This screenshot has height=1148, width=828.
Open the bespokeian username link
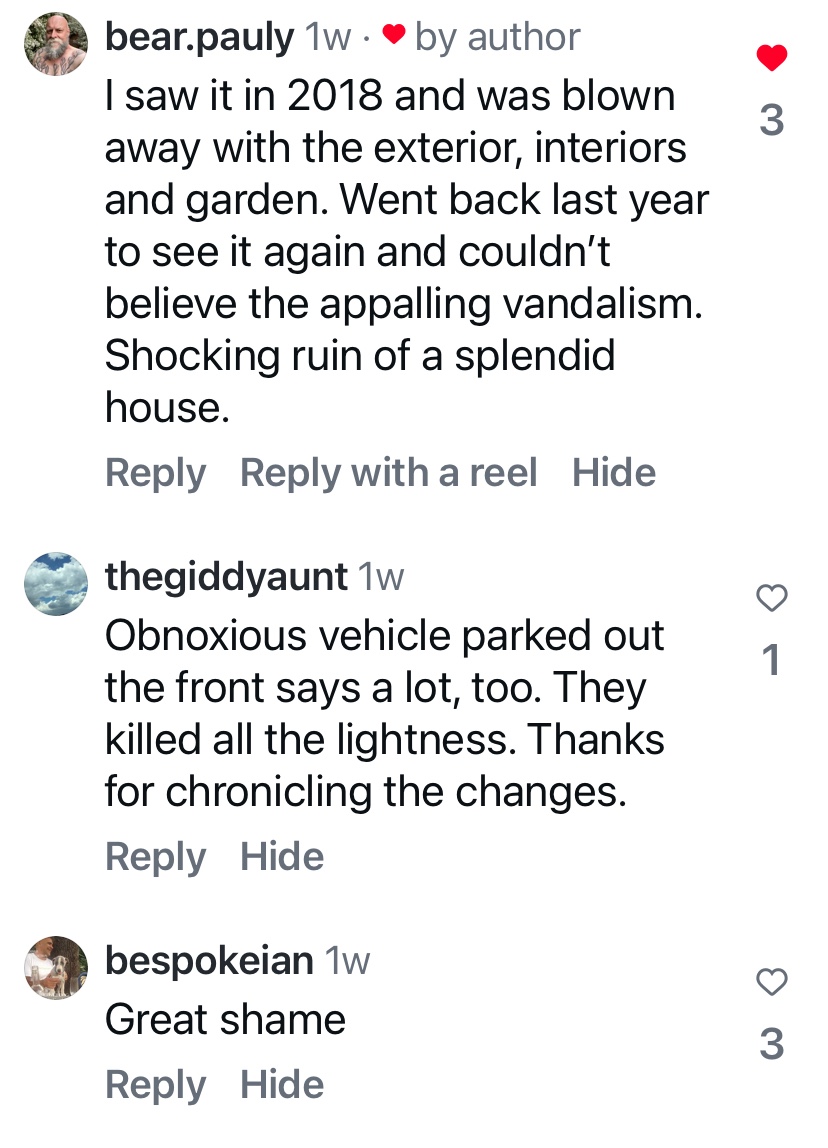tap(209, 960)
